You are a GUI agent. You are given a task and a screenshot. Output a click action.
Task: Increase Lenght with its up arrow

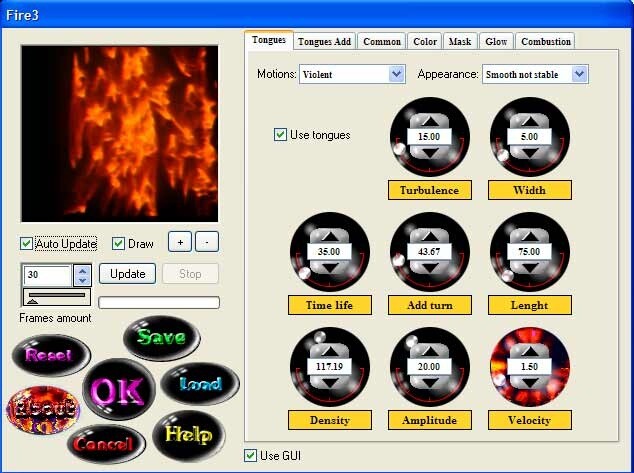[530, 236]
